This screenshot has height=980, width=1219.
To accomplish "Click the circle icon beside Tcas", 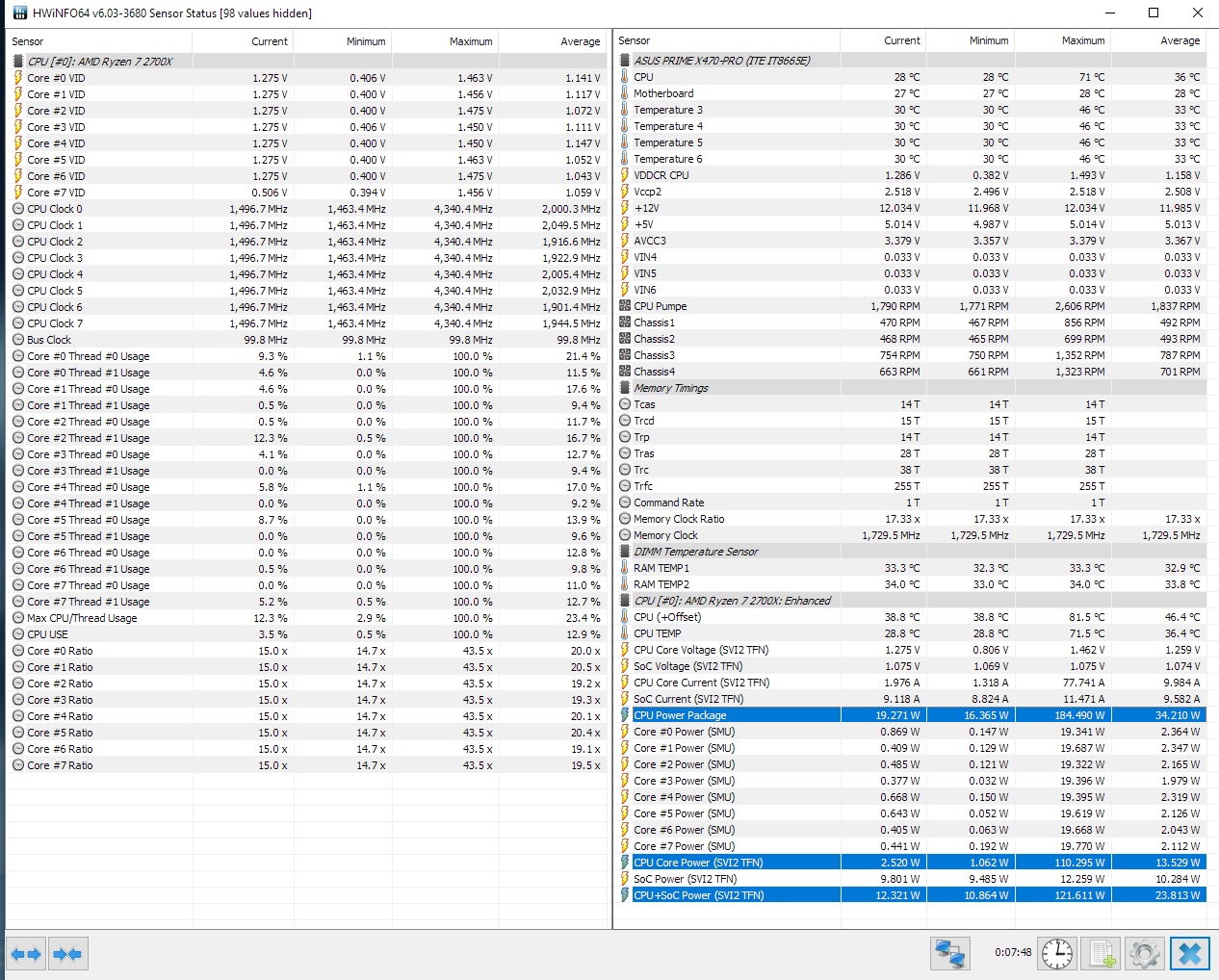I will click(x=625, y=404).
